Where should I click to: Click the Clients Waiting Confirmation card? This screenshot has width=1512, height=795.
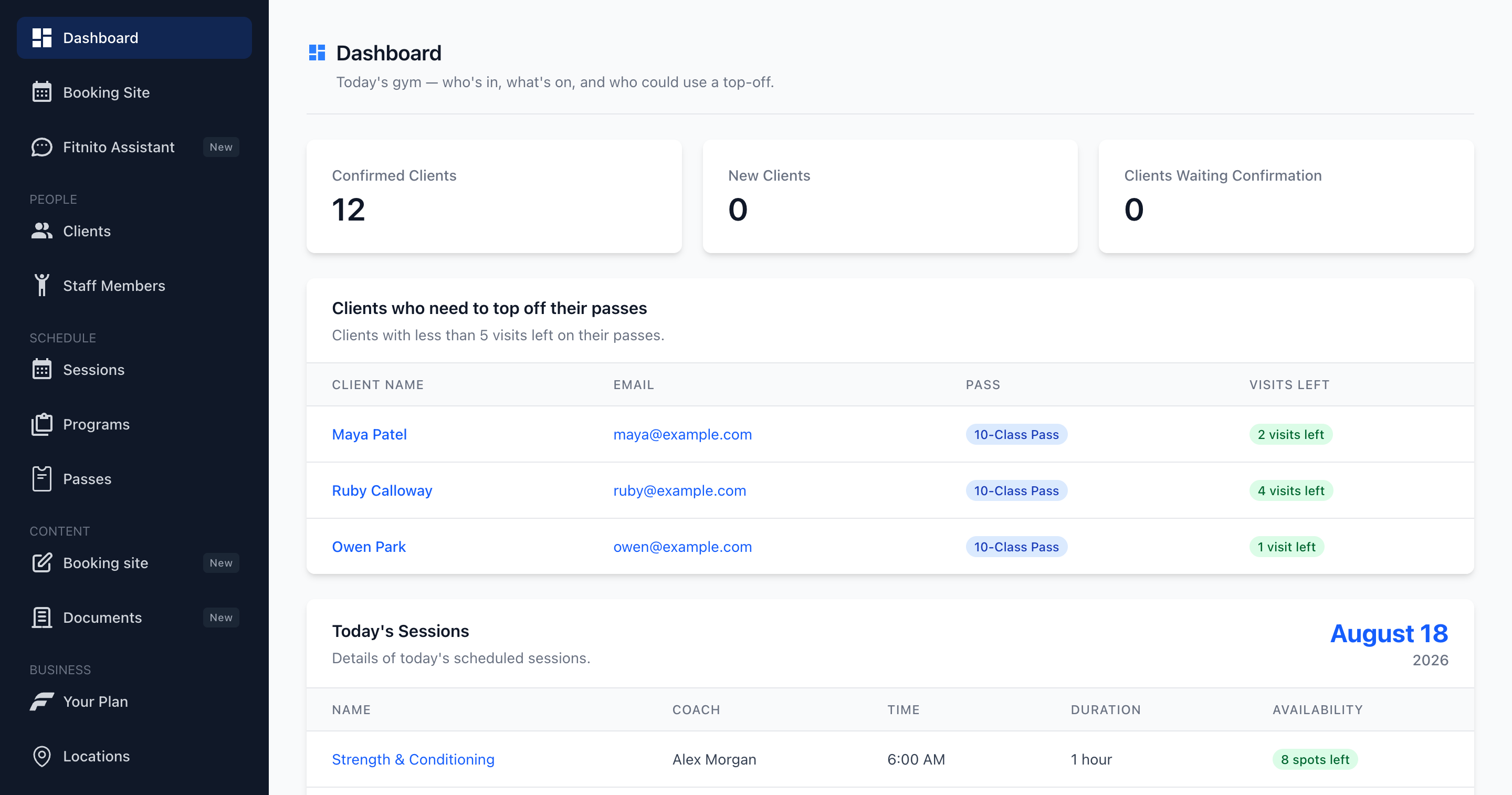[1286, 196]
